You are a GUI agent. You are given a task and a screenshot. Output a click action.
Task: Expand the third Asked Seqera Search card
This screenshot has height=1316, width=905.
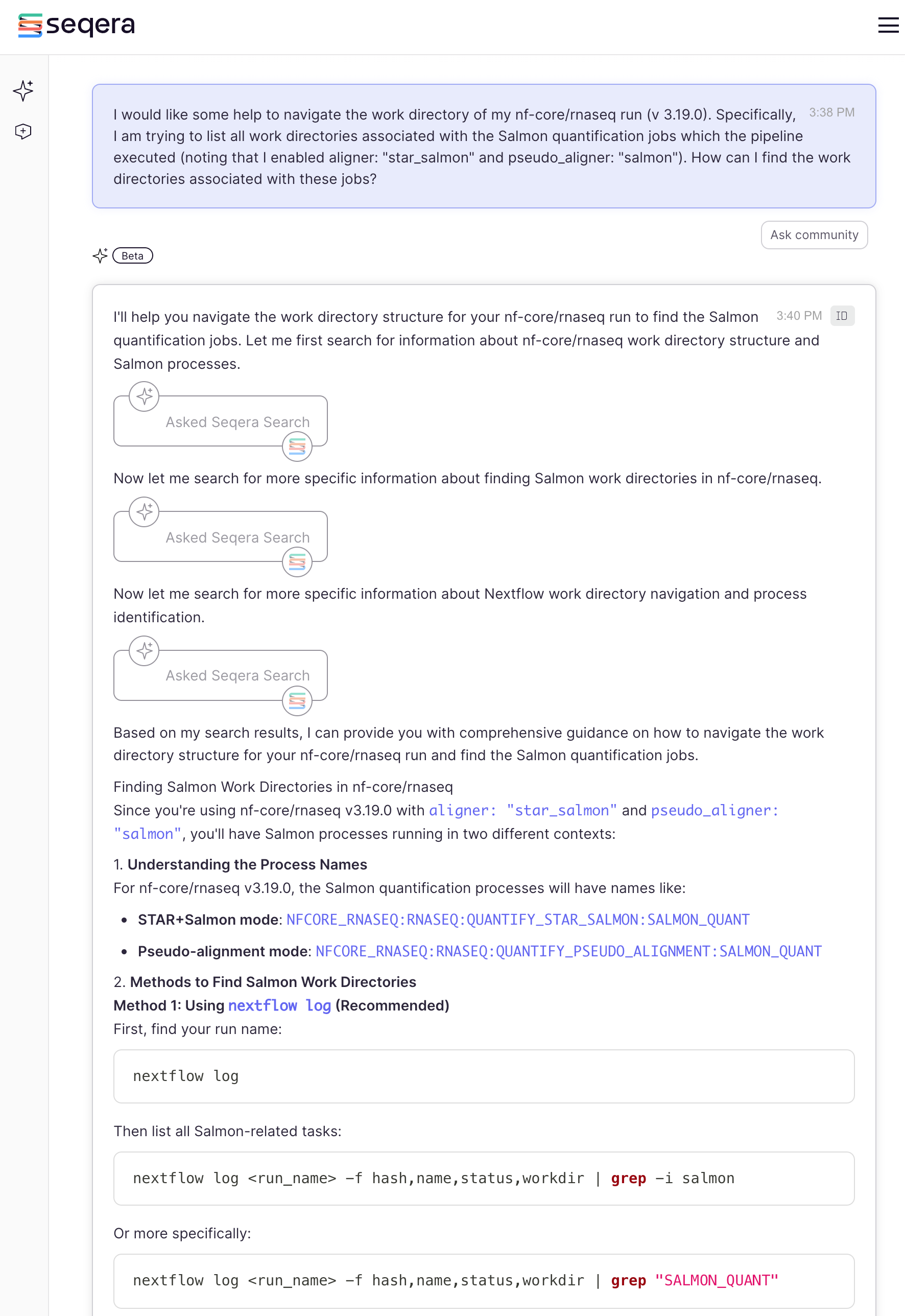(237, 675)
